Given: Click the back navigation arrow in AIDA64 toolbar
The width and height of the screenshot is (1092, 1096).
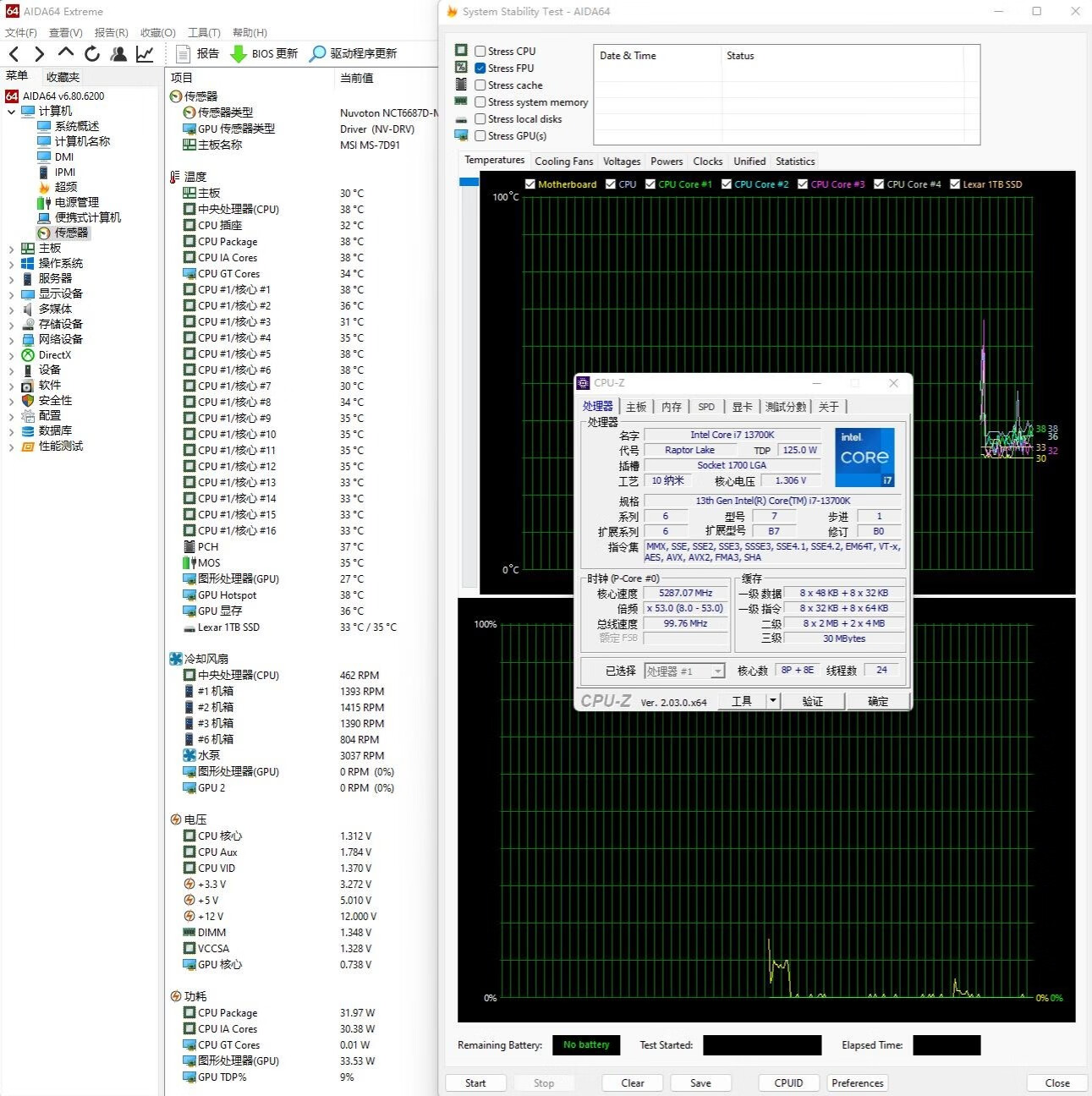Looking at the screenshot, I should pyautogui.click(x=14, y=54).
